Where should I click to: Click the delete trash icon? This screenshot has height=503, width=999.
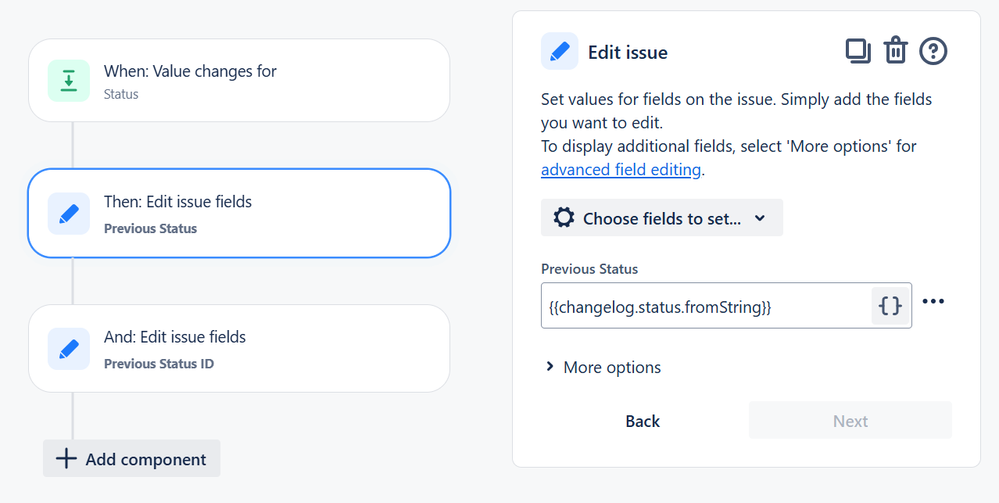coord(895,51)
